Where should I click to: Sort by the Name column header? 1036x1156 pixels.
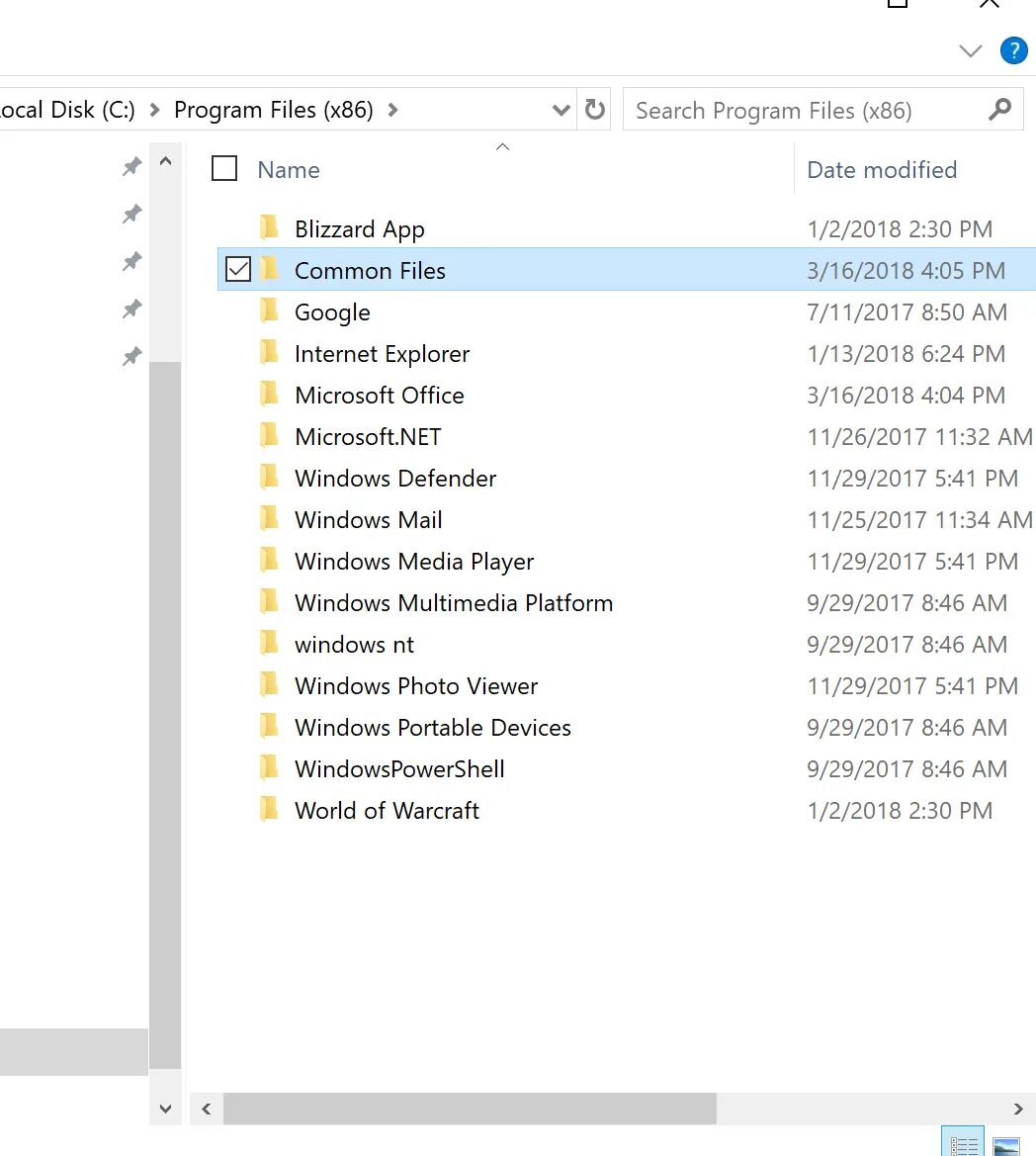pyautogui.click(x=288, y=169)
